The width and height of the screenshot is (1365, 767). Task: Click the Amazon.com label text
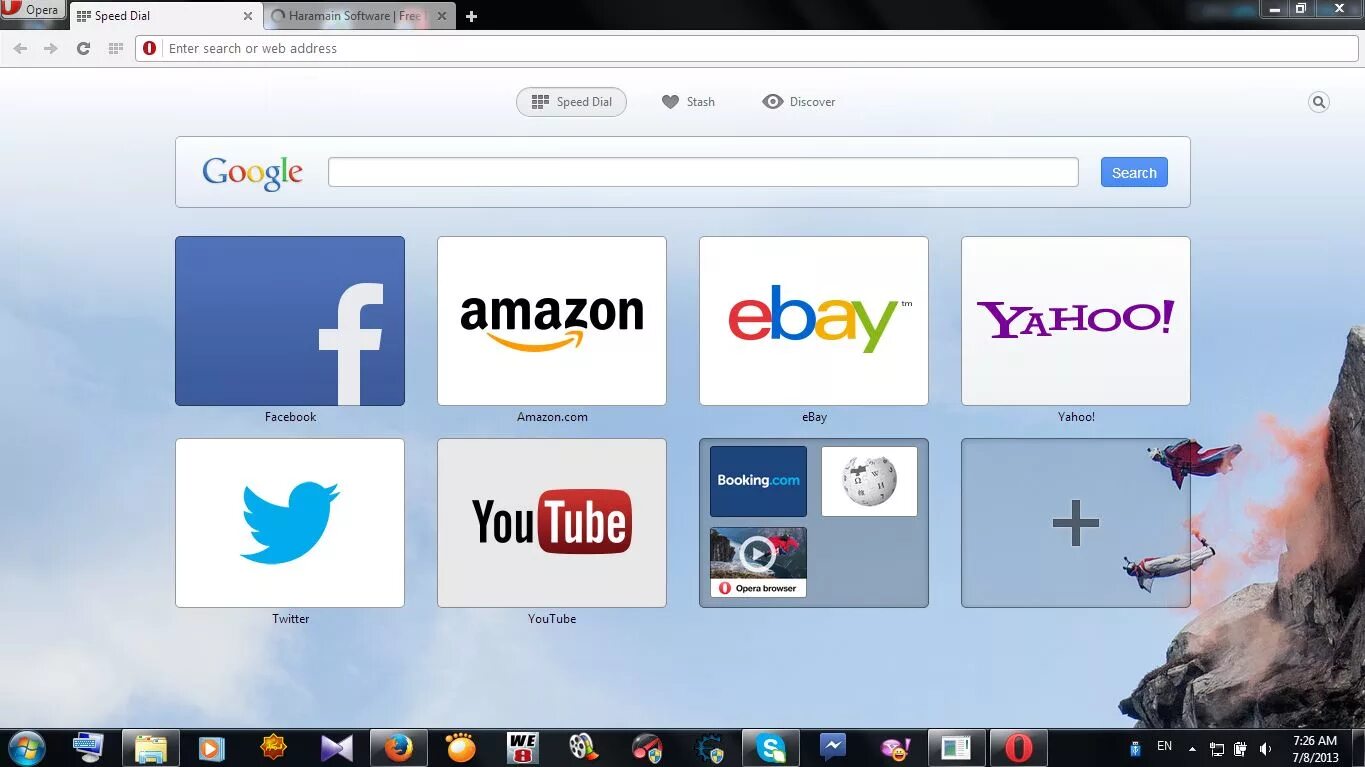552,417
